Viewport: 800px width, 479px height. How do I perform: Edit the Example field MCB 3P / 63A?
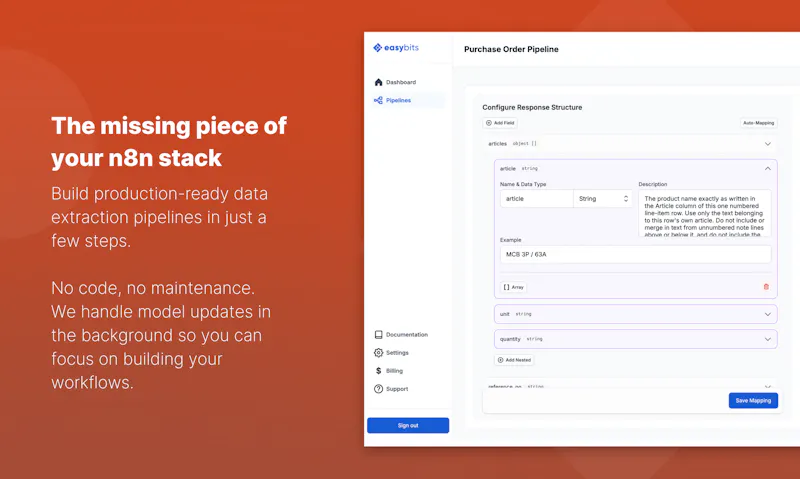pos(635,254)
